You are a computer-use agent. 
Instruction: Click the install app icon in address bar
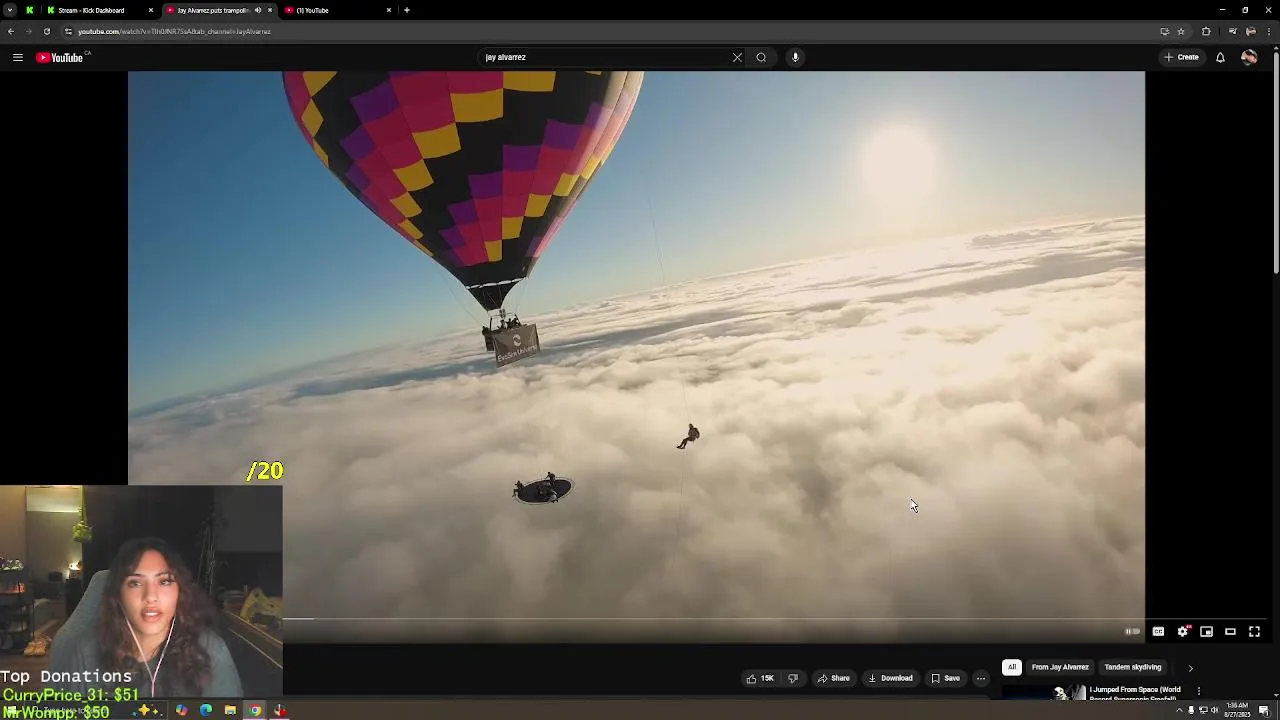(x=1164, y=31)
